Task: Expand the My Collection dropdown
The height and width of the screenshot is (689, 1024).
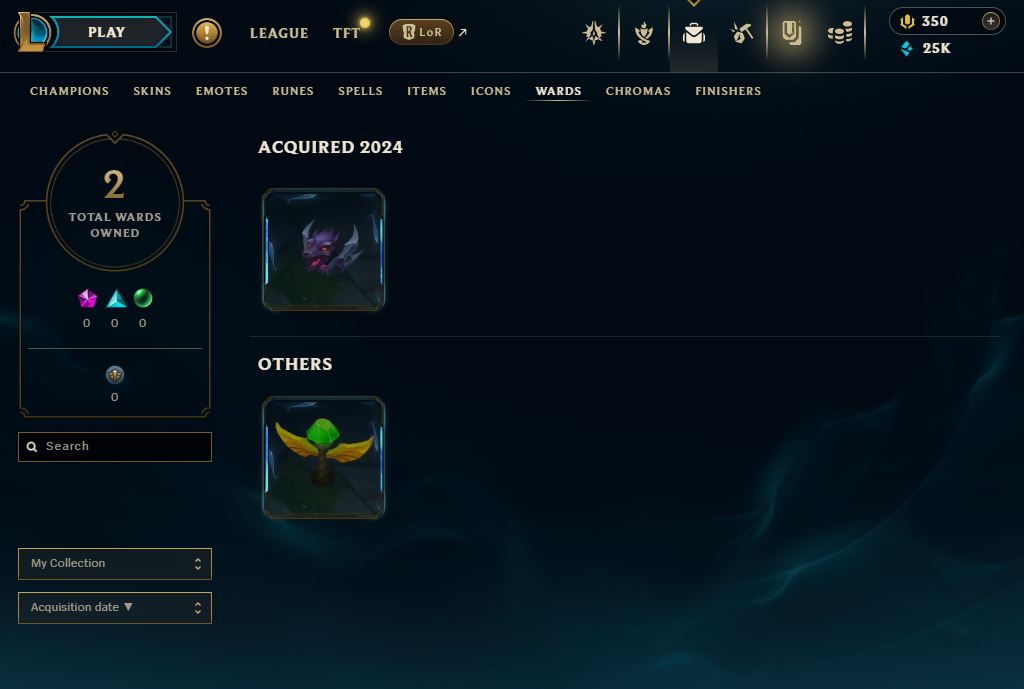Action: [x=115, y=564]
